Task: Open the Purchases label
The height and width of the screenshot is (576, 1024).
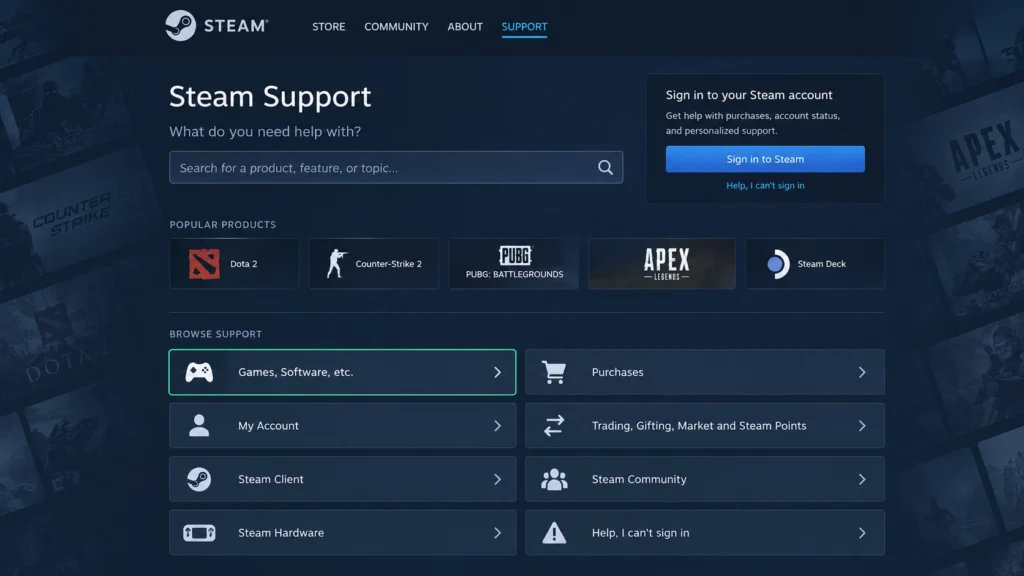Action: pyautogui.click(x=618, y=372)
